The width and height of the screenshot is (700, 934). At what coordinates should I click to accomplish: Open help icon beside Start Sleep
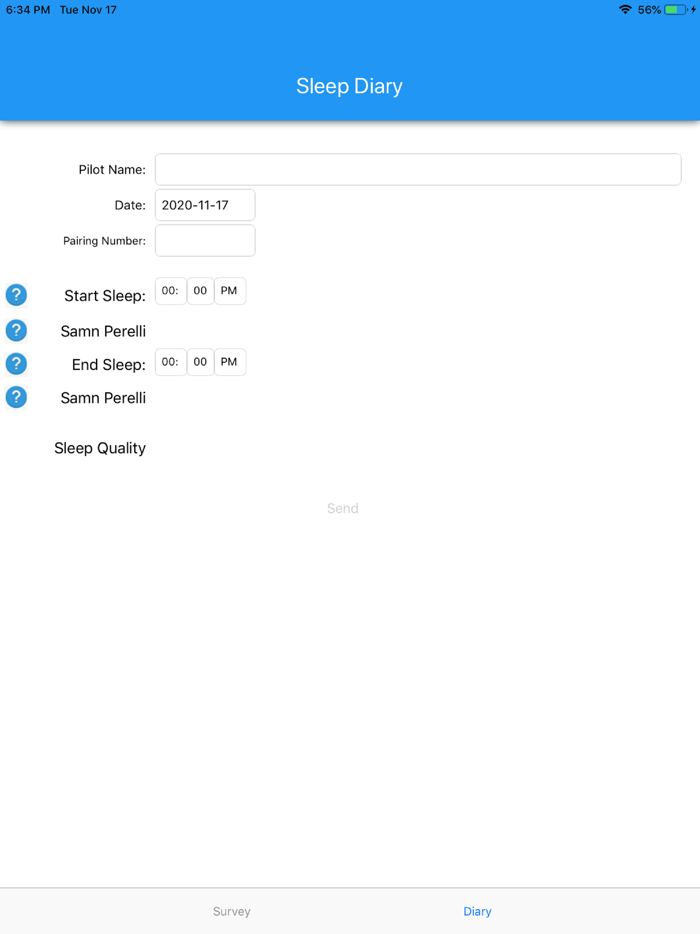click(x=16, y=295)
